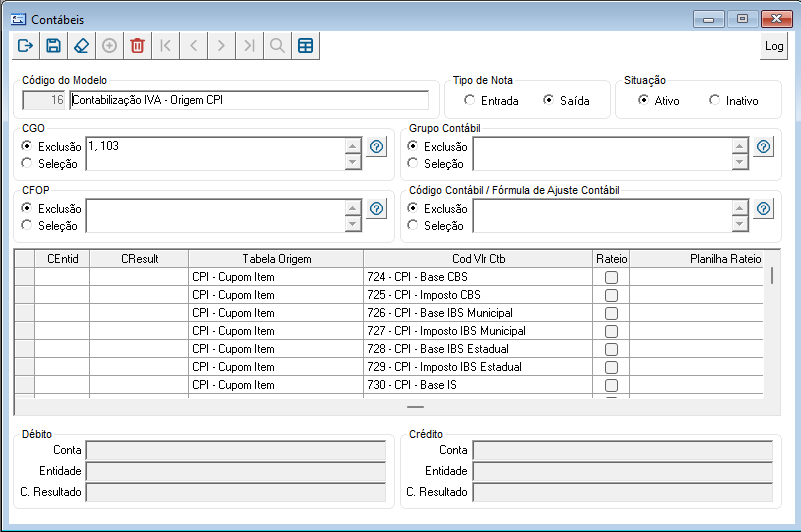
Task: Click the Código Contábil scroll-down arrow
Action: point(739,224)
